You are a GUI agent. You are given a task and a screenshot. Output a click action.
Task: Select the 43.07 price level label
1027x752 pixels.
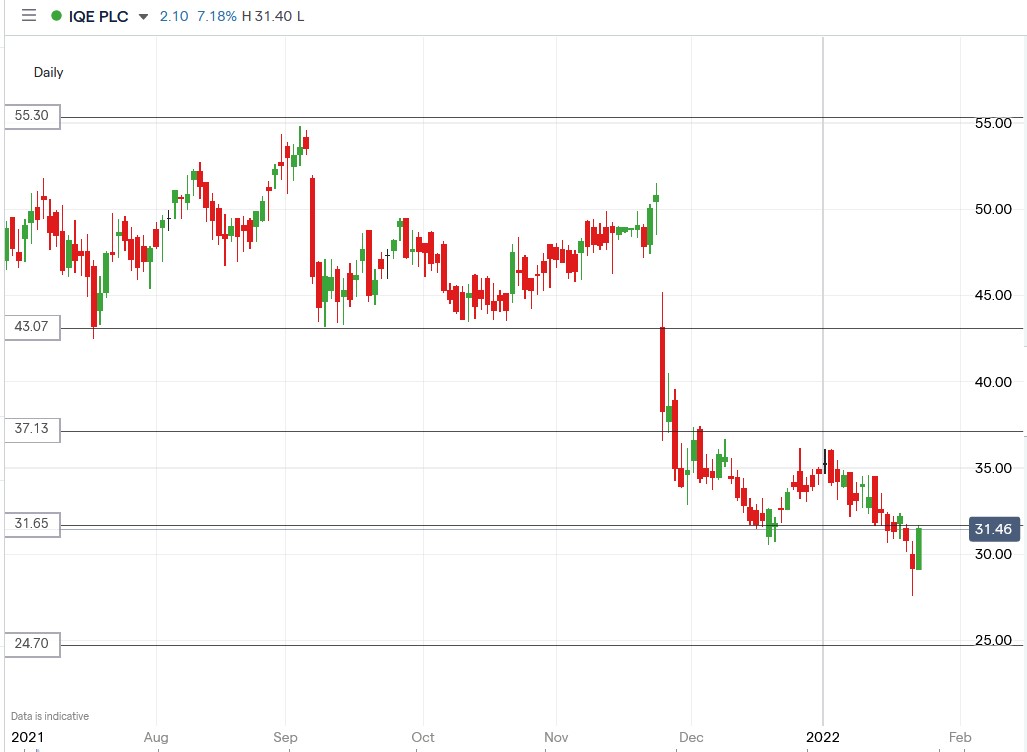(31, 327)
